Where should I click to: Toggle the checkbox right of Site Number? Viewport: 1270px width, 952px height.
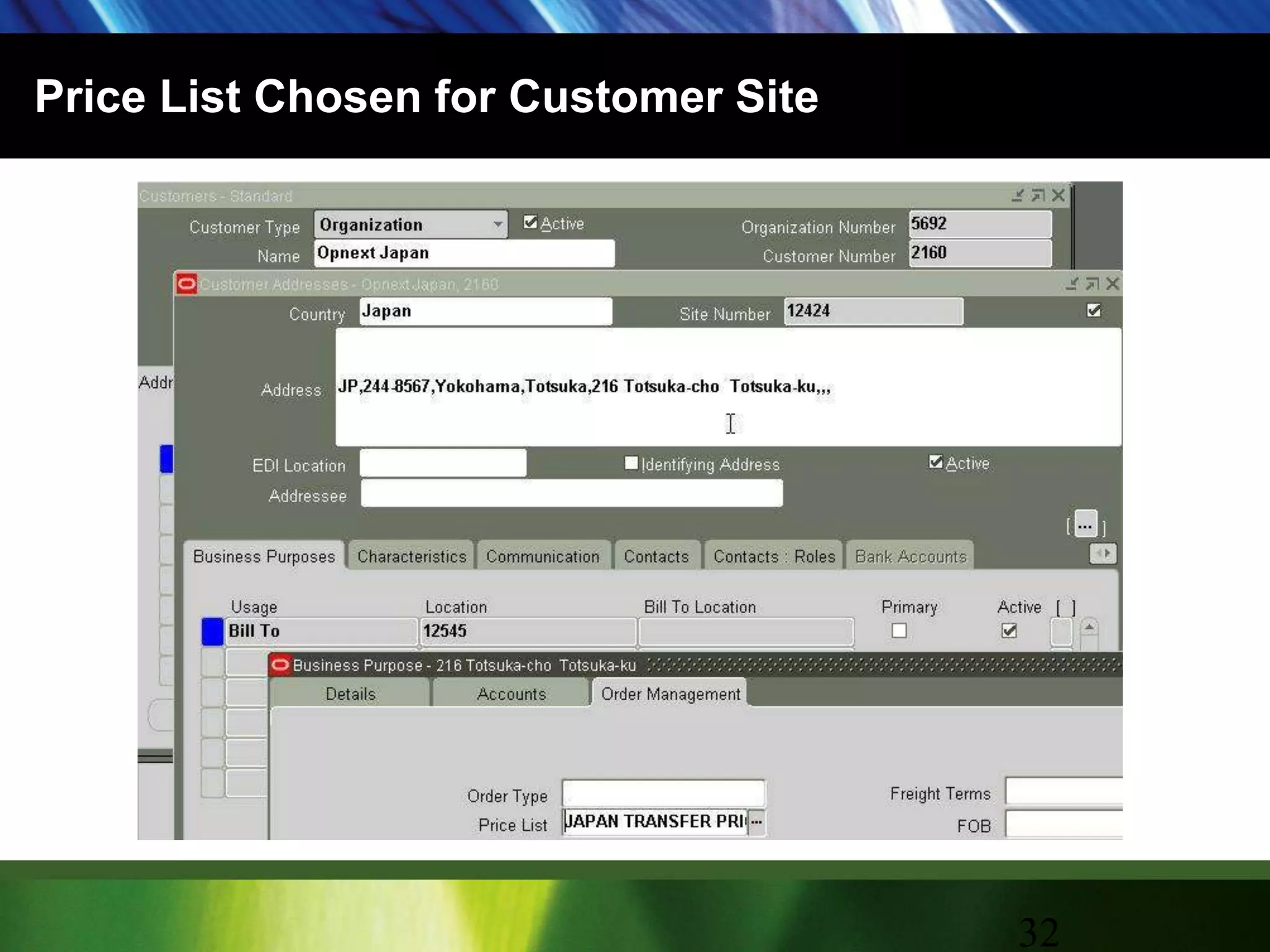[1094, 310]
